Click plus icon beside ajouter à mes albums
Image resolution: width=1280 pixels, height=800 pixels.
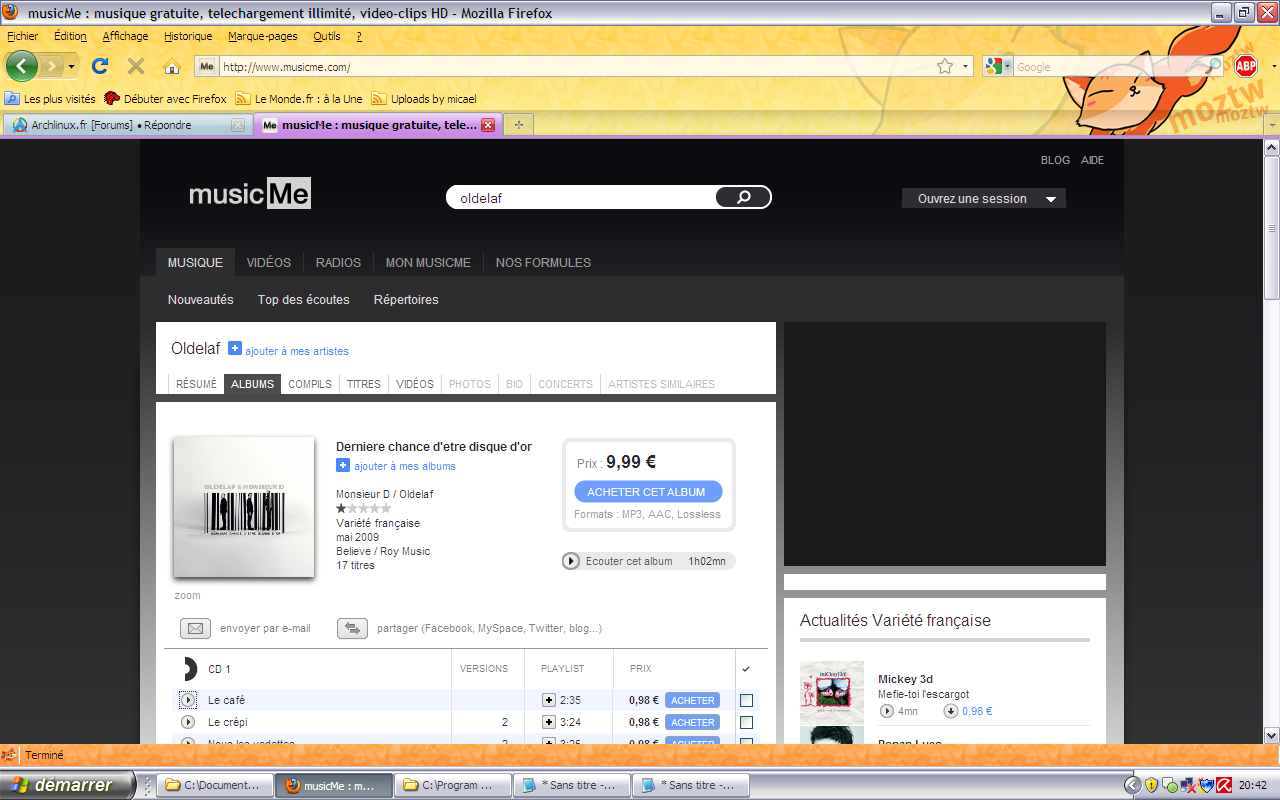[x=343, y=466]
